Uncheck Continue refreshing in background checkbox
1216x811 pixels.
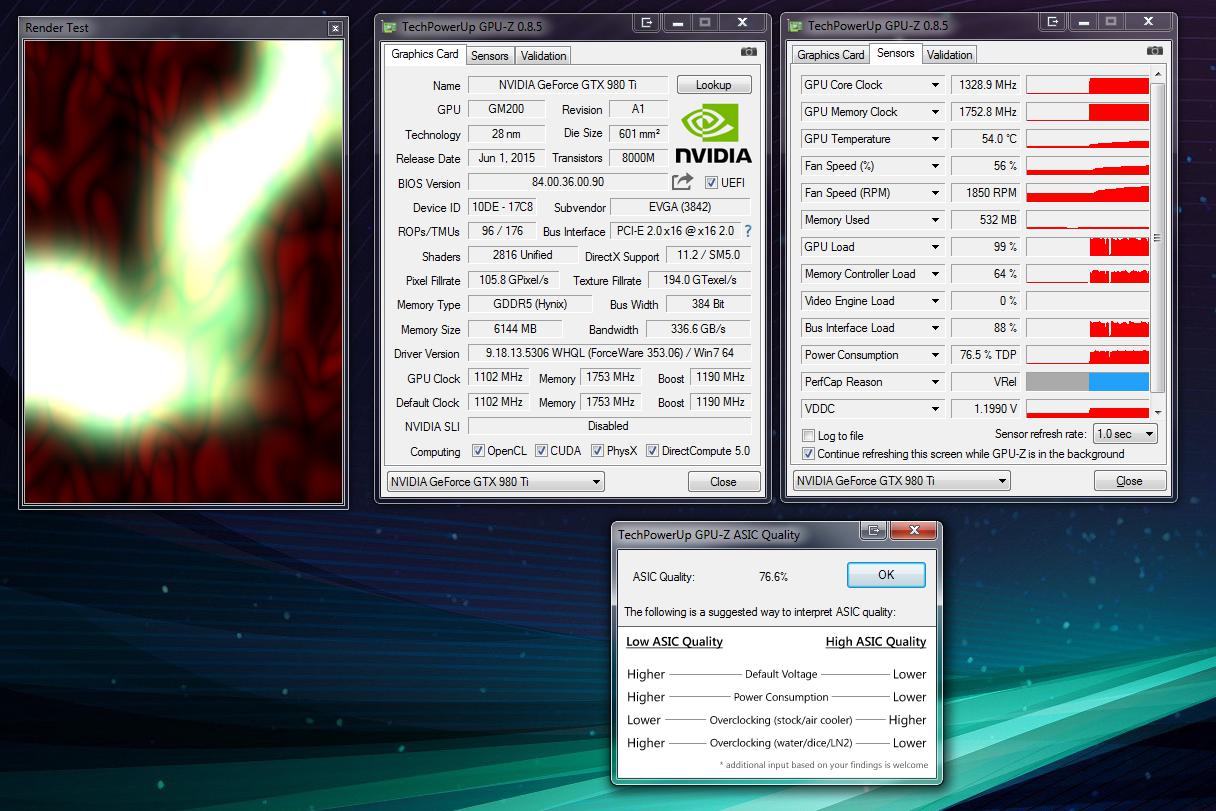point(808,454)
